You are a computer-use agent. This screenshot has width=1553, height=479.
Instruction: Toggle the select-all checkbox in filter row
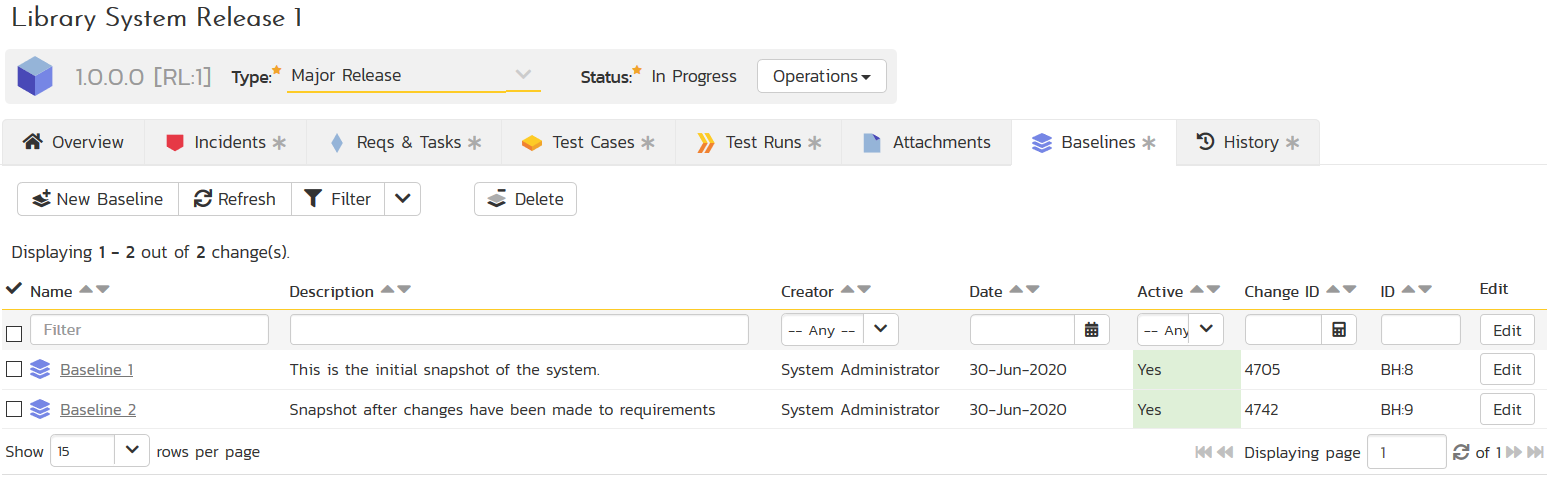(14, 333)
